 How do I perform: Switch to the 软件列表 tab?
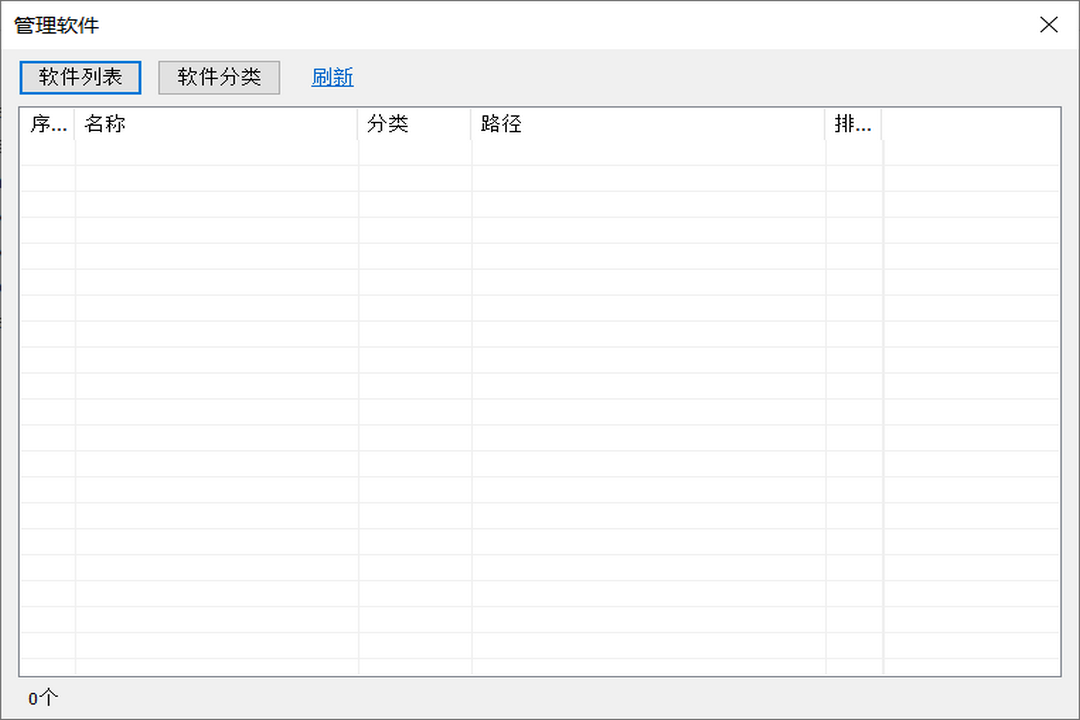point(79,77)
